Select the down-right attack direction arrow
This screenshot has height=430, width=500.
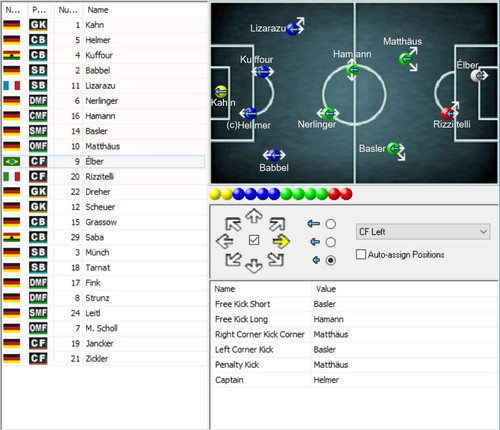tap(276, 260)
